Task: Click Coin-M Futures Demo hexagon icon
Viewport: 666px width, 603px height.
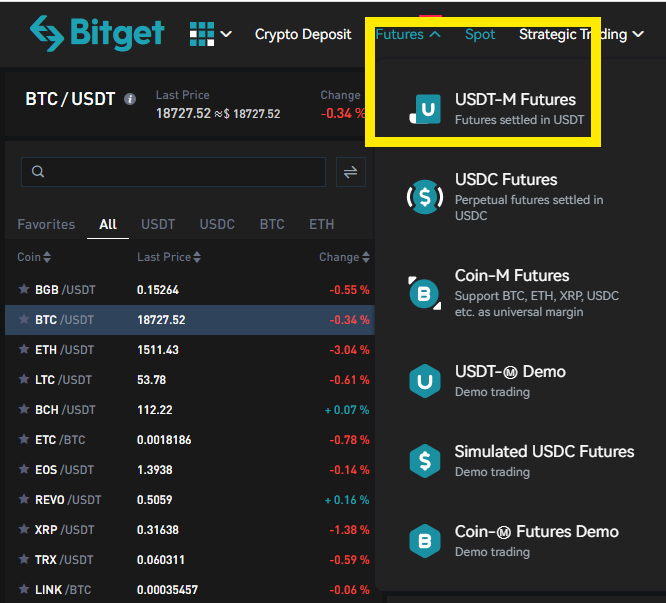Action: (425, 541)
